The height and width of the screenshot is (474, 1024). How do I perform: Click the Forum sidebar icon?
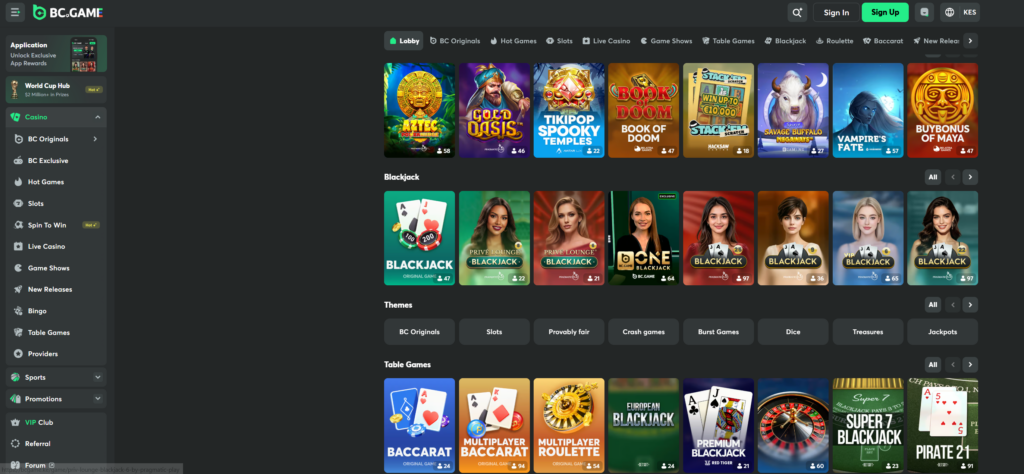(x=15, y=466)
